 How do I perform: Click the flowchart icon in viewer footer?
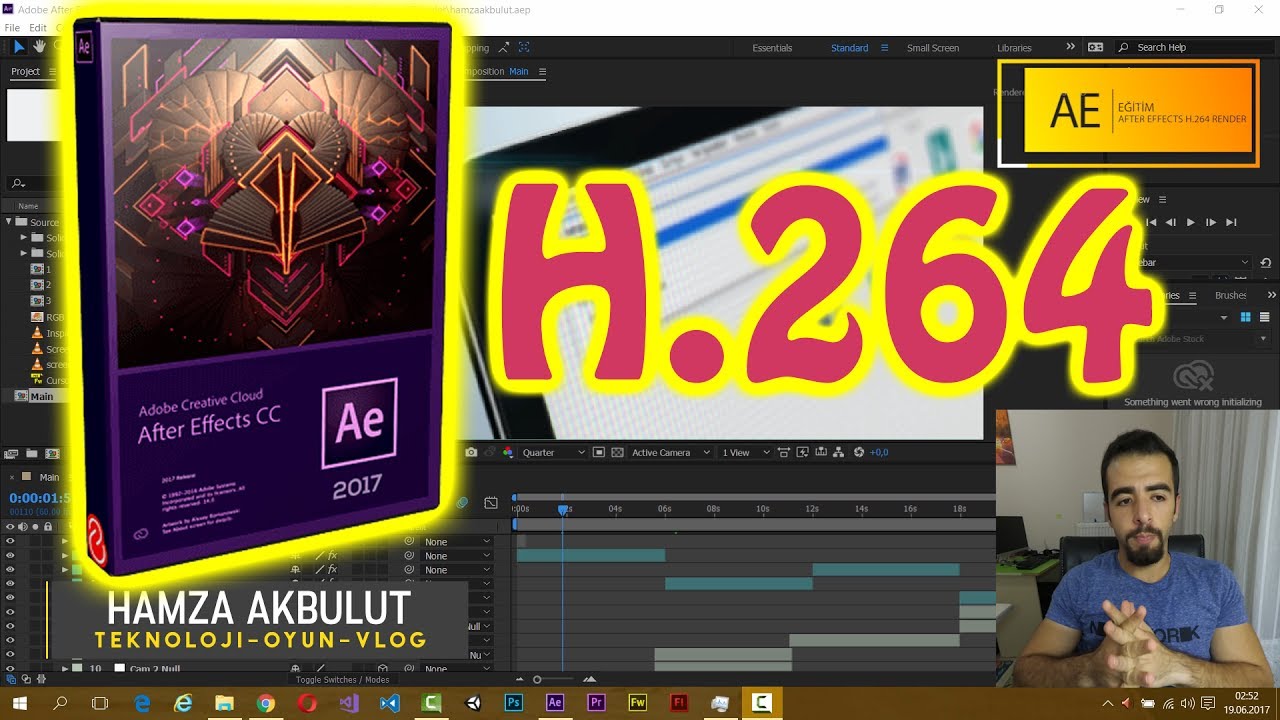838,452
